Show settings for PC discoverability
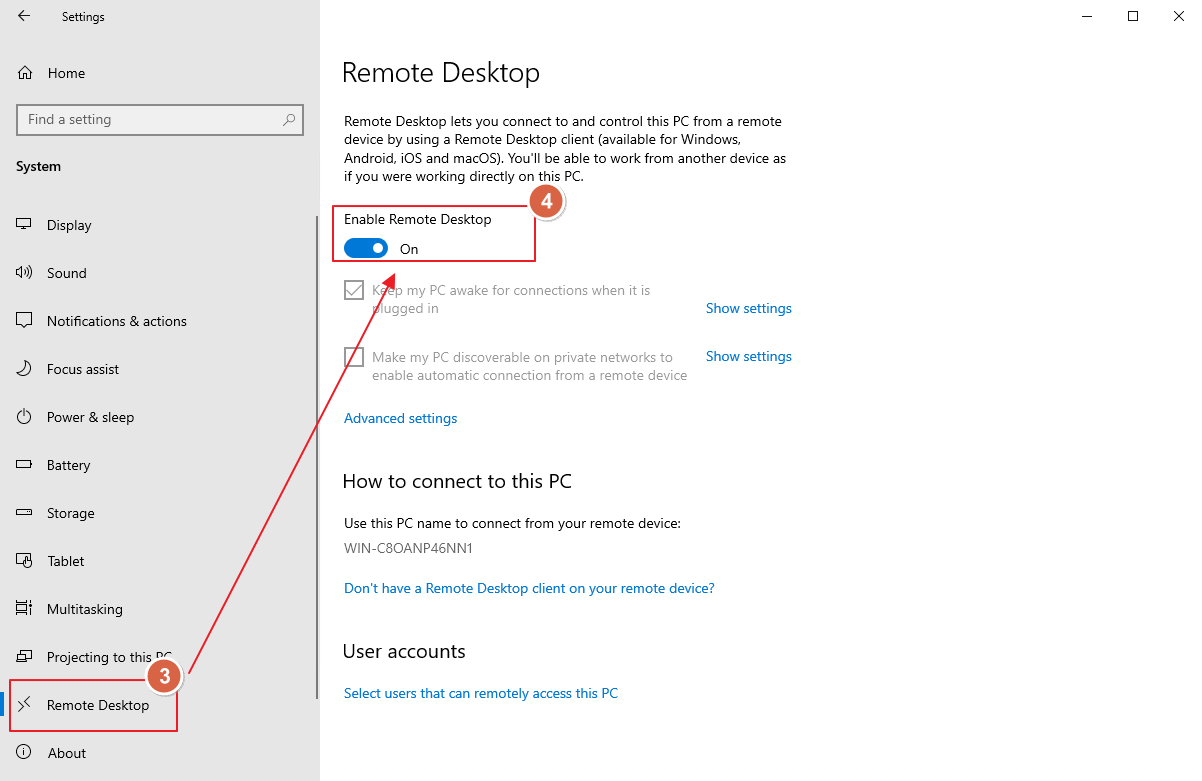The image size is (1202, 781). click(748, 356)
